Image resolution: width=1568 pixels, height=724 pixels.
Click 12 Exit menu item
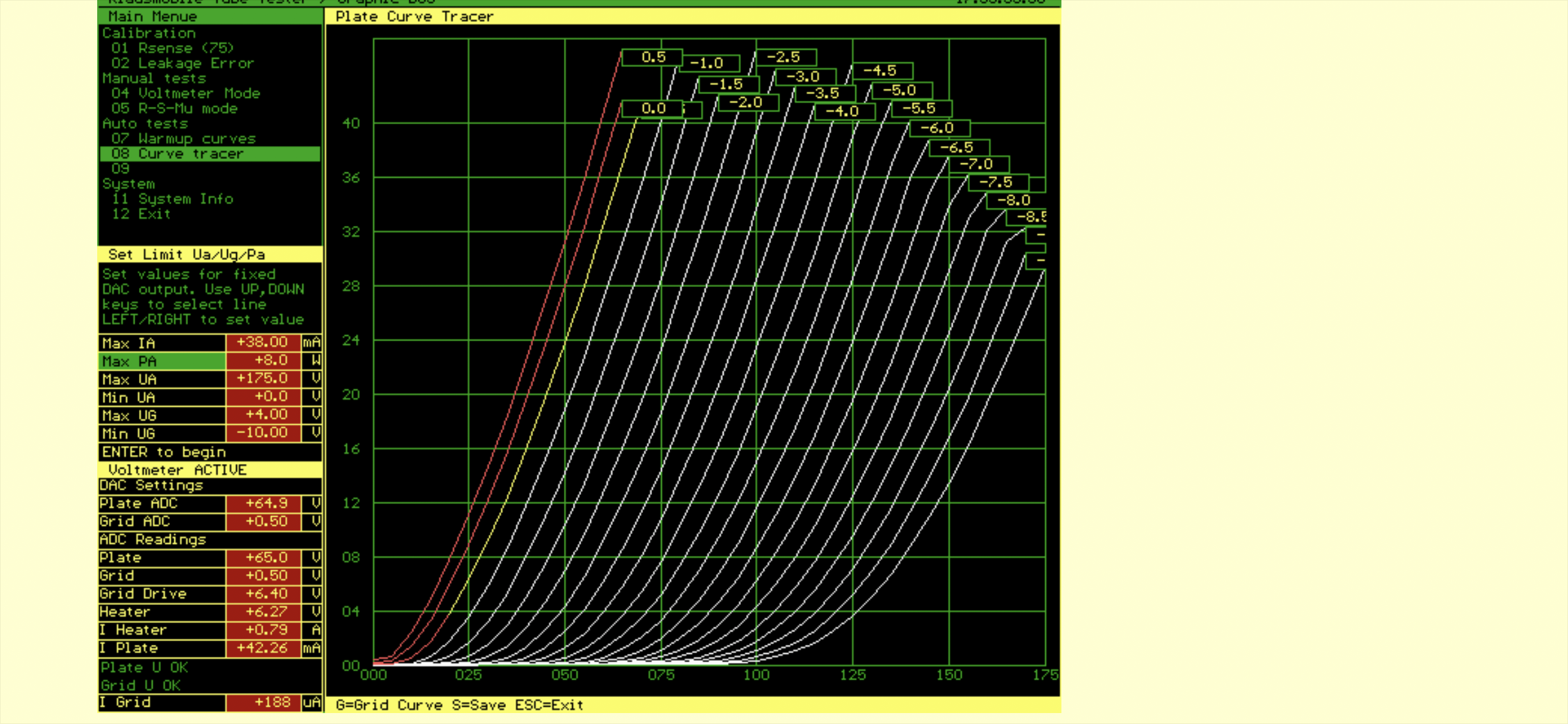(x=141, y=214)
